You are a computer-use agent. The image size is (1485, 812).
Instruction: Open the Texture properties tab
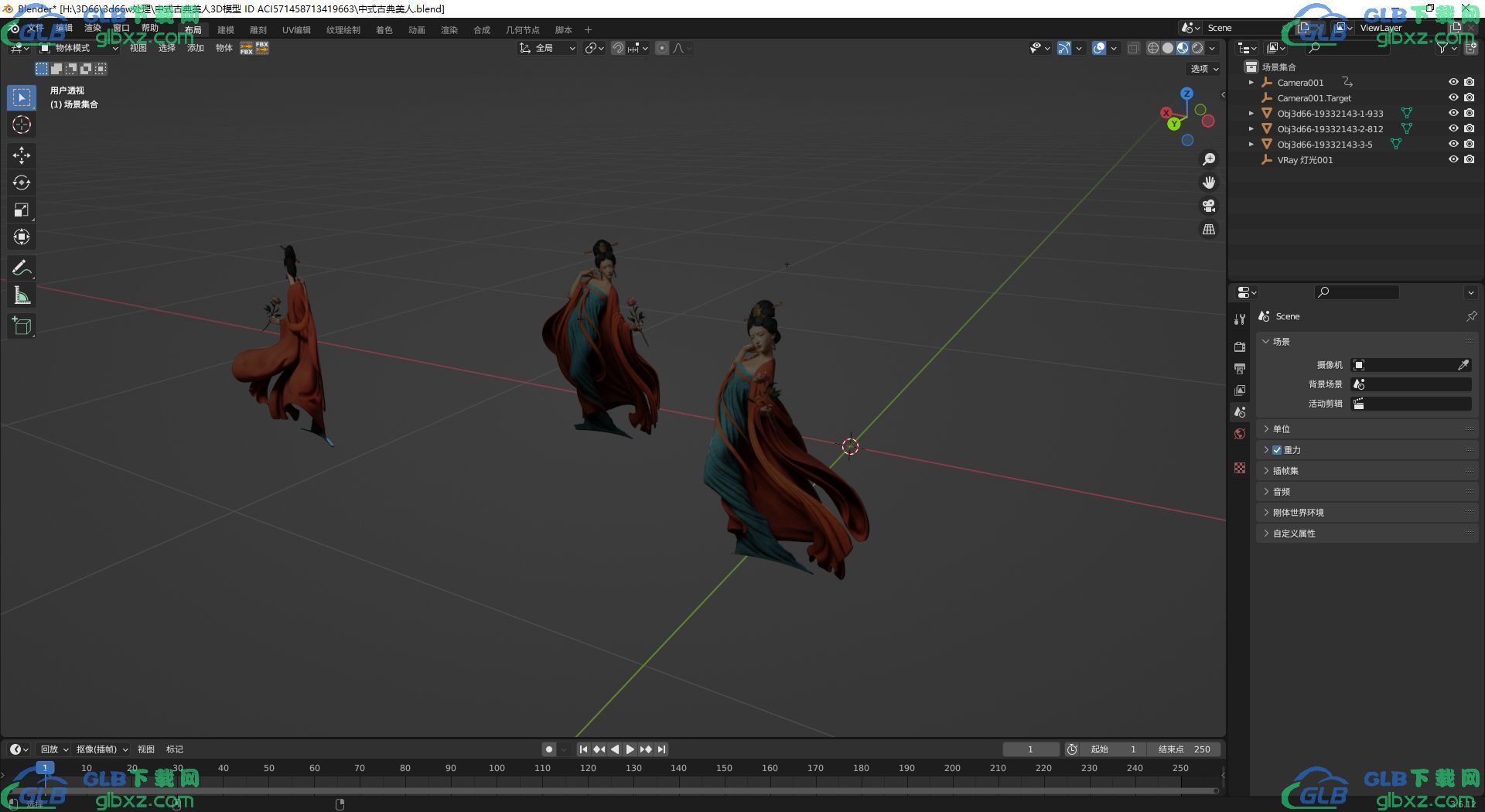1240,468
